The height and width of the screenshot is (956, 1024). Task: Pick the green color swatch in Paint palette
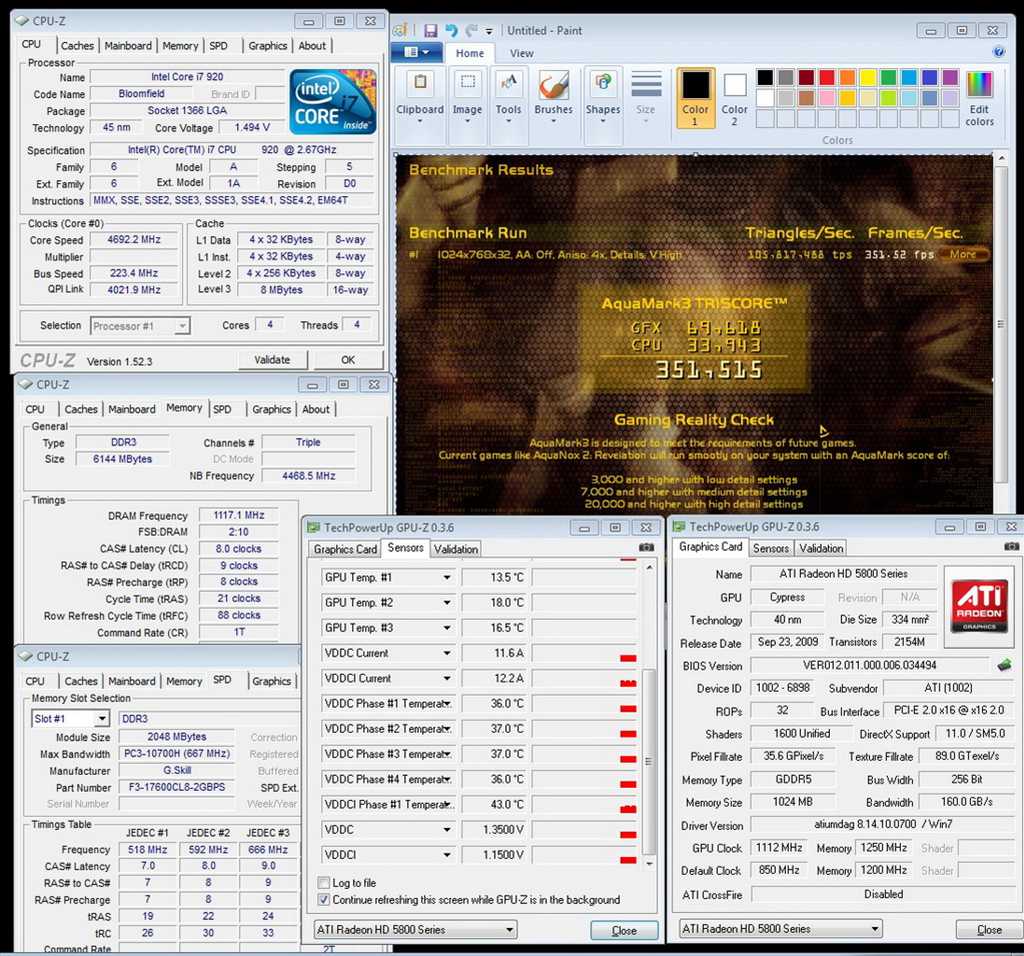888,78
